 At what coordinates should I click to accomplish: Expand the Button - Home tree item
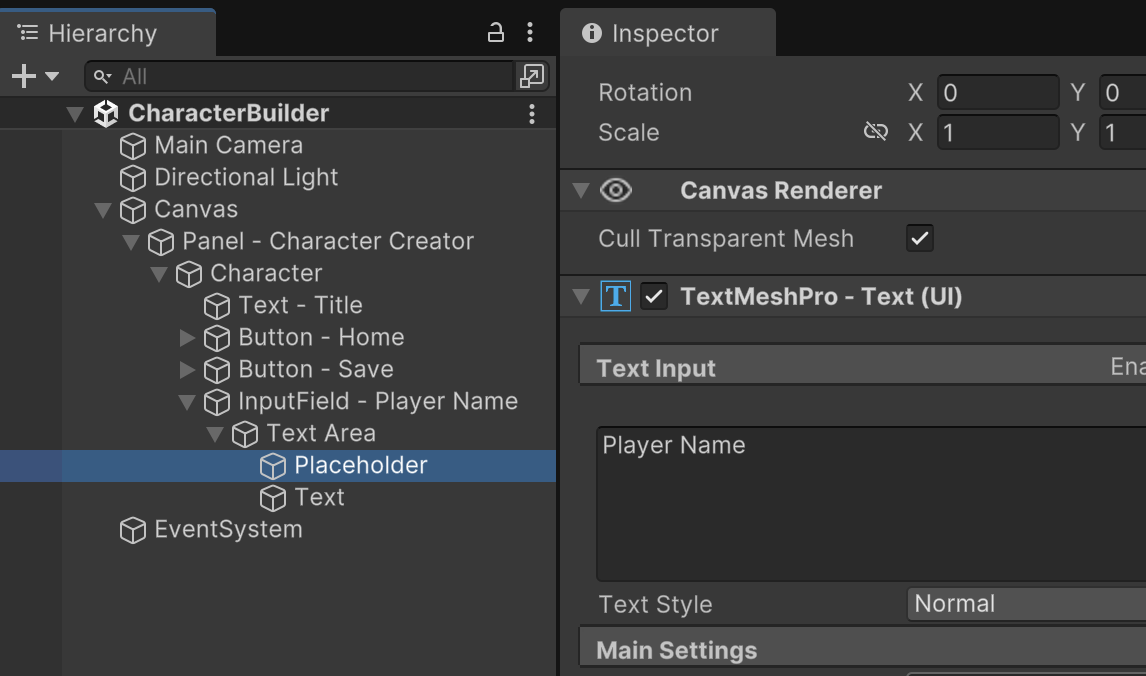[x=187, y=338]
